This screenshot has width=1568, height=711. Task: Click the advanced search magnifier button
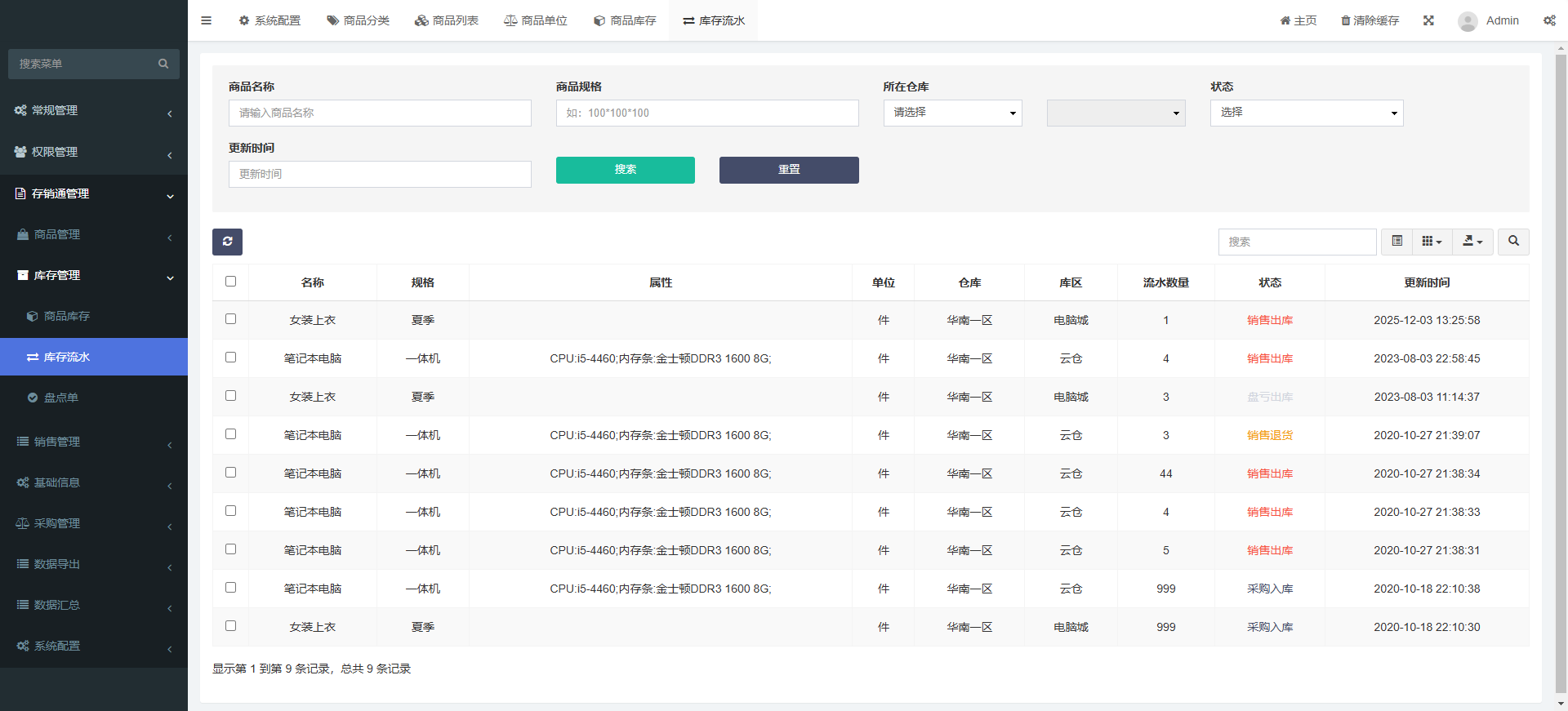click(x=1512, y=242)
